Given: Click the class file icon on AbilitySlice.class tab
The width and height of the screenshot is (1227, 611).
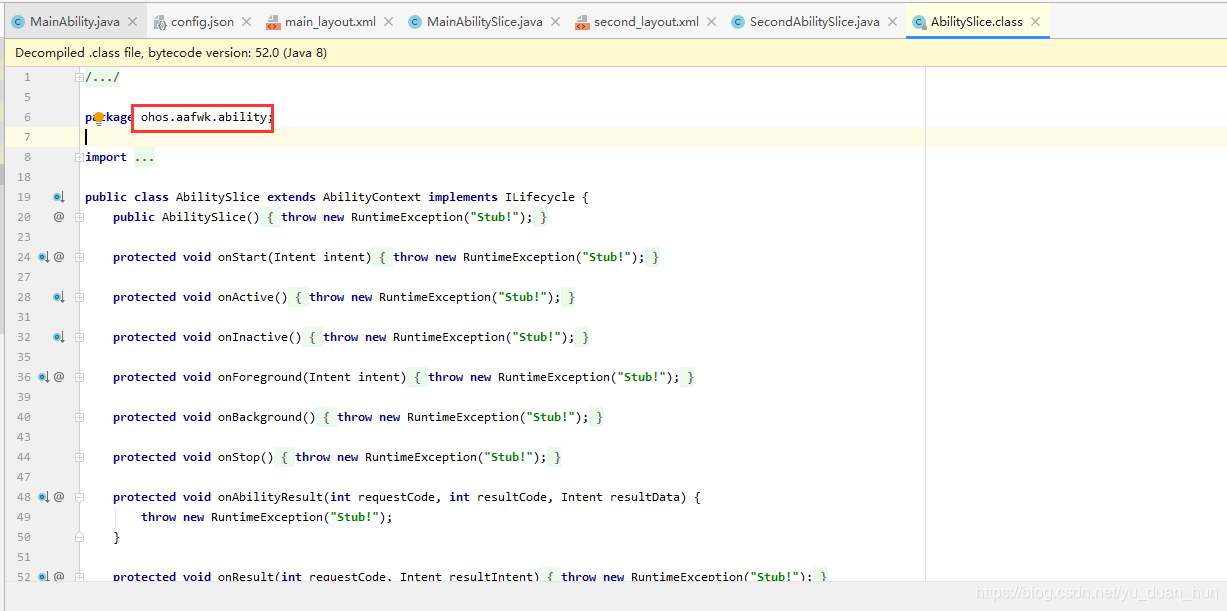Looking at the screenshot, I should pyautogui.click(x=919, y=22).
